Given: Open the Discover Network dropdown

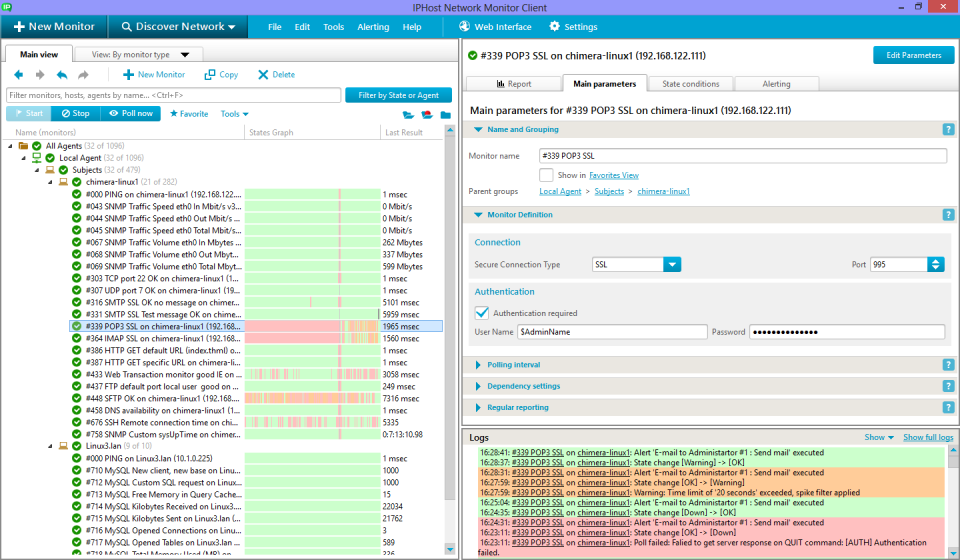Looking at the screenshot, I should coord(178,27).
